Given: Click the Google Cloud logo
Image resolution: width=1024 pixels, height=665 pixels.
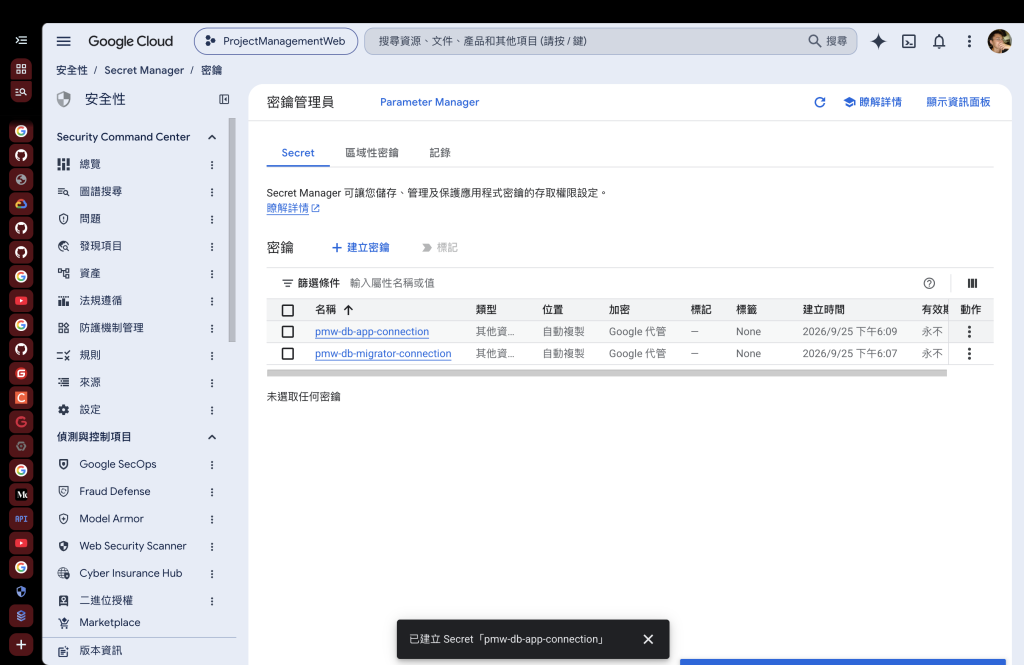Looking at the screenshot, I should [x=131, y=41].
